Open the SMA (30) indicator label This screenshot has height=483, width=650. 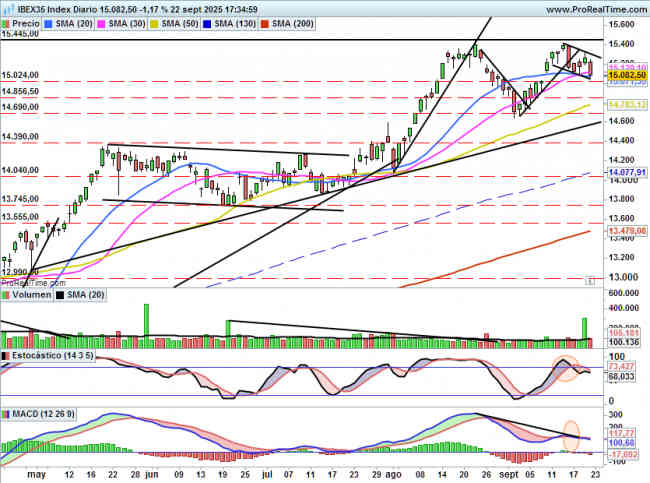(x=127, y=24)
